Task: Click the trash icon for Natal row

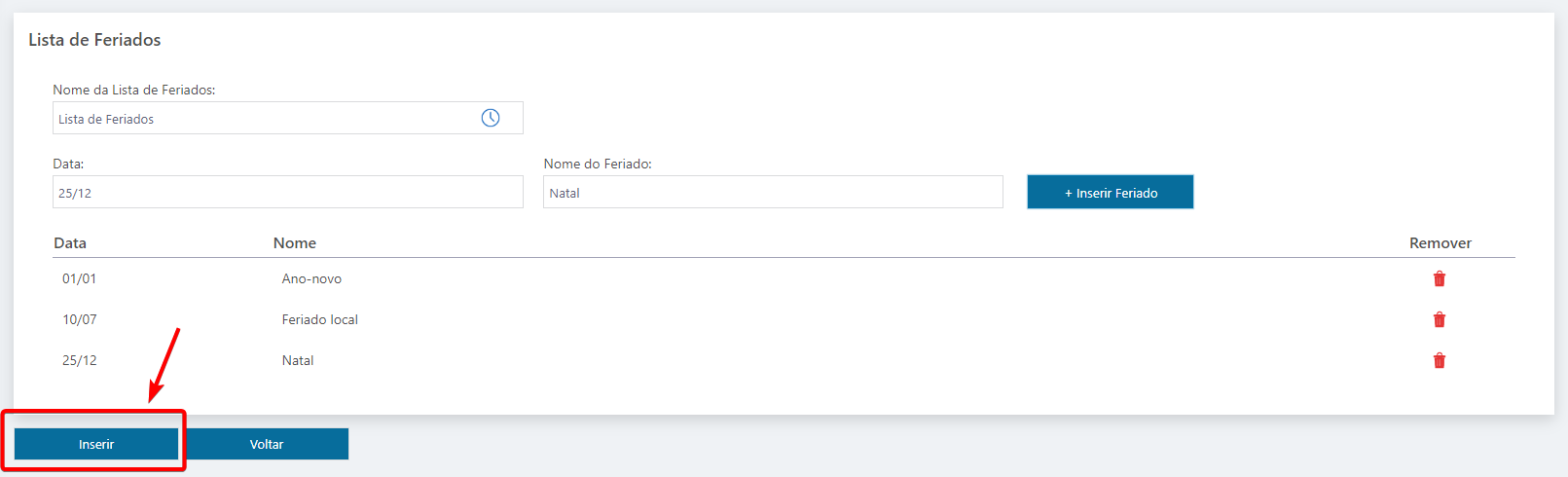Action: [1439, 360]
